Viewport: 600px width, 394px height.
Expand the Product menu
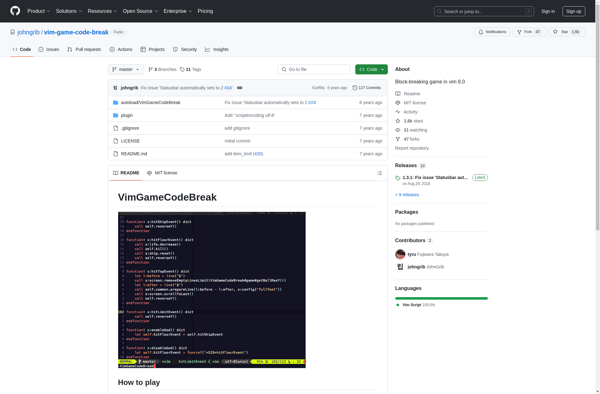[38, 11]
